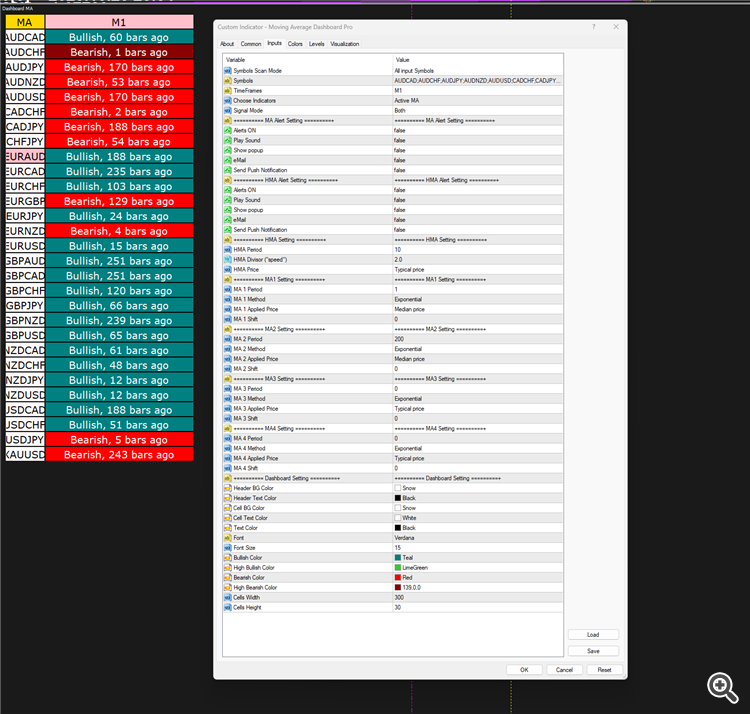
Task: Click the icon beside Font row
Action: coord(228,538)
